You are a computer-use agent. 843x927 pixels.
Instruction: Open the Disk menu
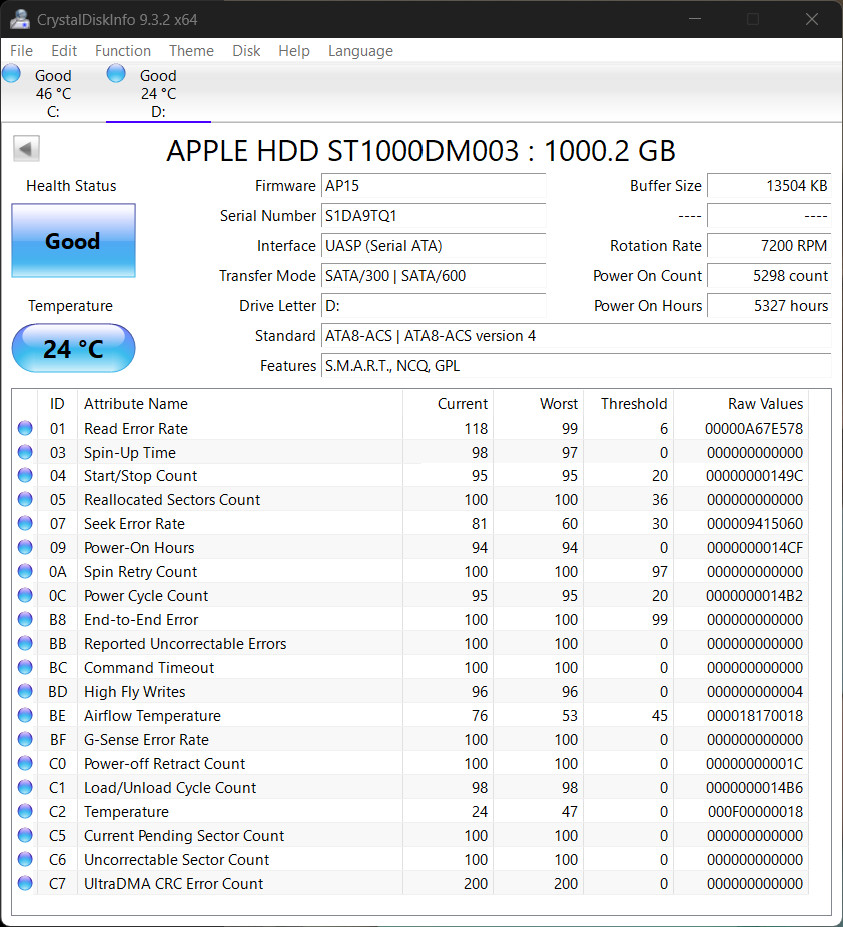(x=246, y=51)
